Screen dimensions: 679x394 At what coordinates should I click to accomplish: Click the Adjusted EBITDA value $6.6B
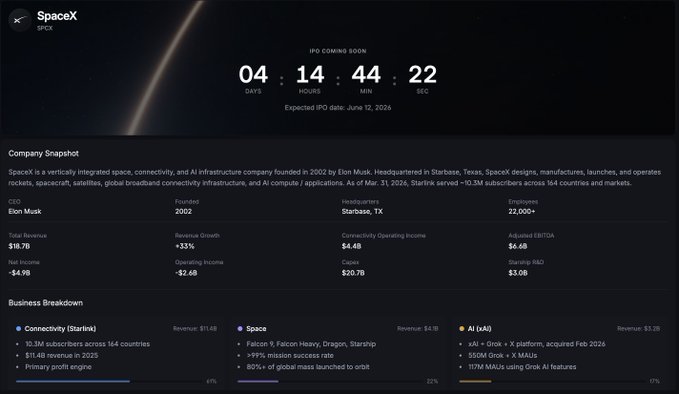tap(518, 246)
